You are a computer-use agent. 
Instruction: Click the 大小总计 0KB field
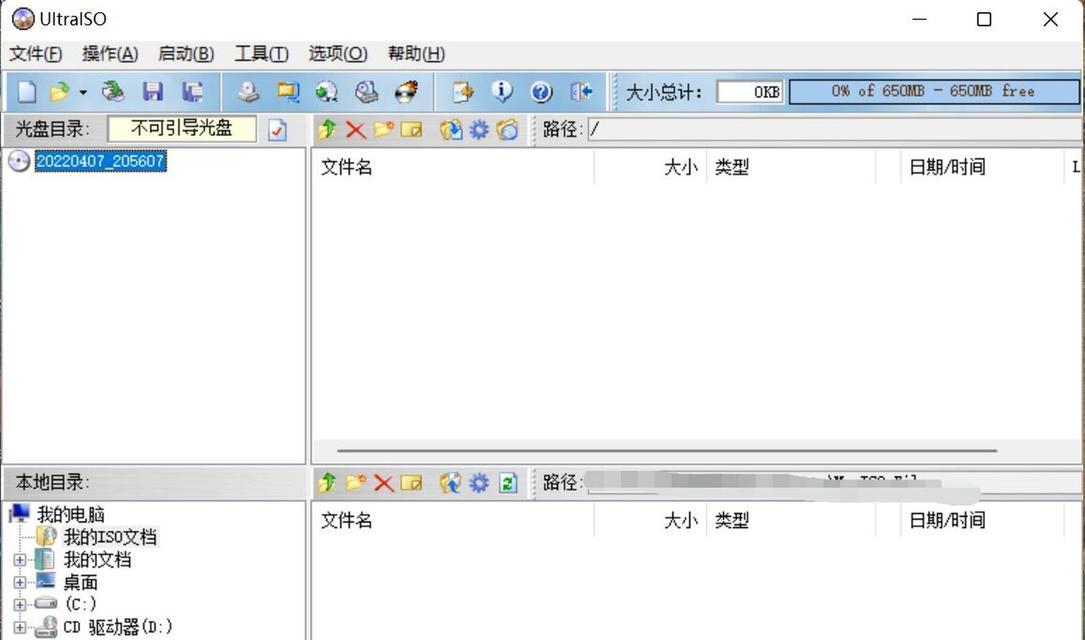coord(750,91)
